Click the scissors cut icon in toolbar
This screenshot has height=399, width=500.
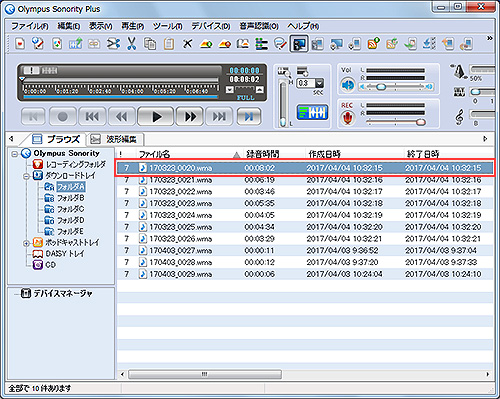pyautogui.click(x=132, y=44)
